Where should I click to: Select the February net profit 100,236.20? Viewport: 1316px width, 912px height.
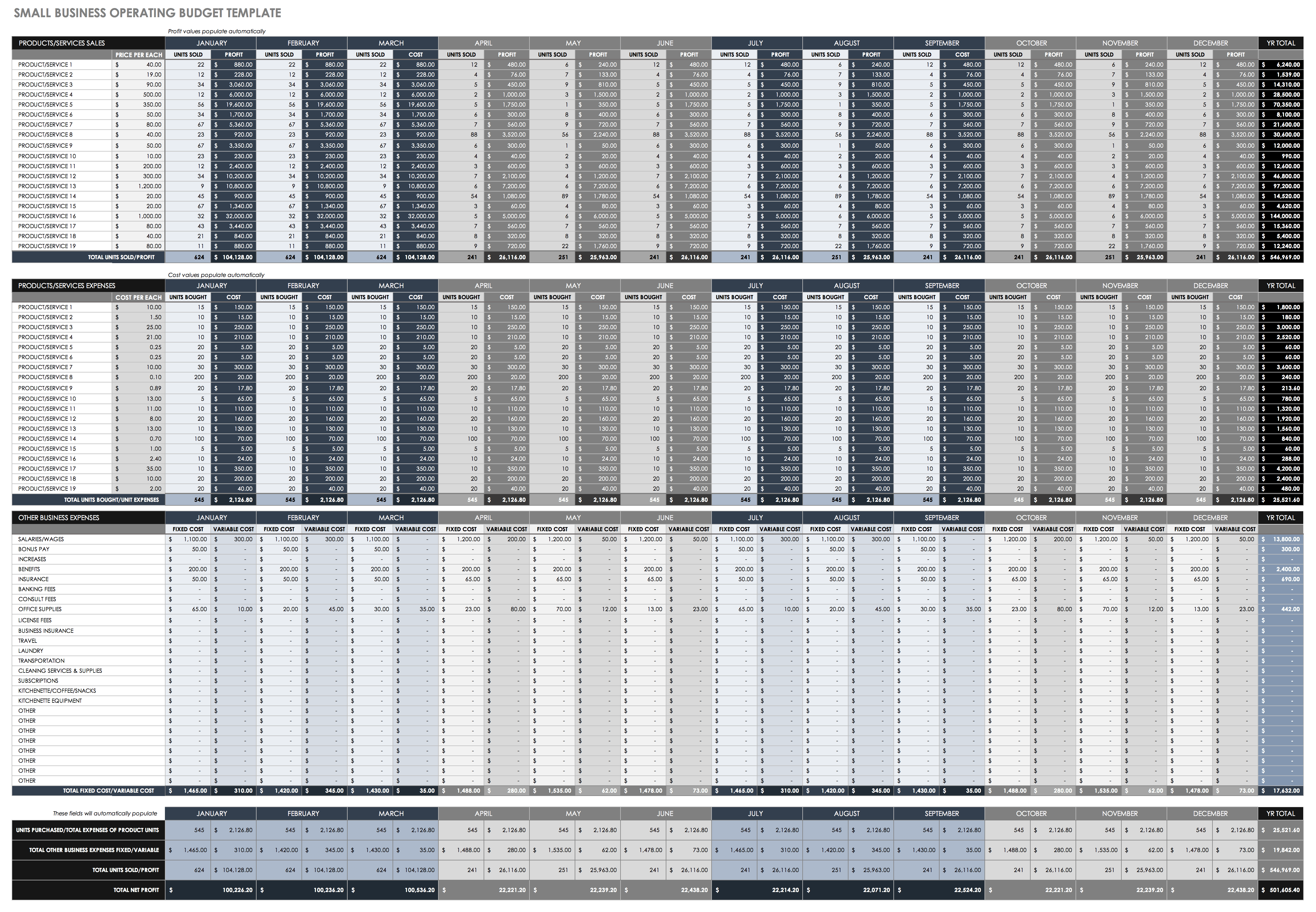(302, 890)
